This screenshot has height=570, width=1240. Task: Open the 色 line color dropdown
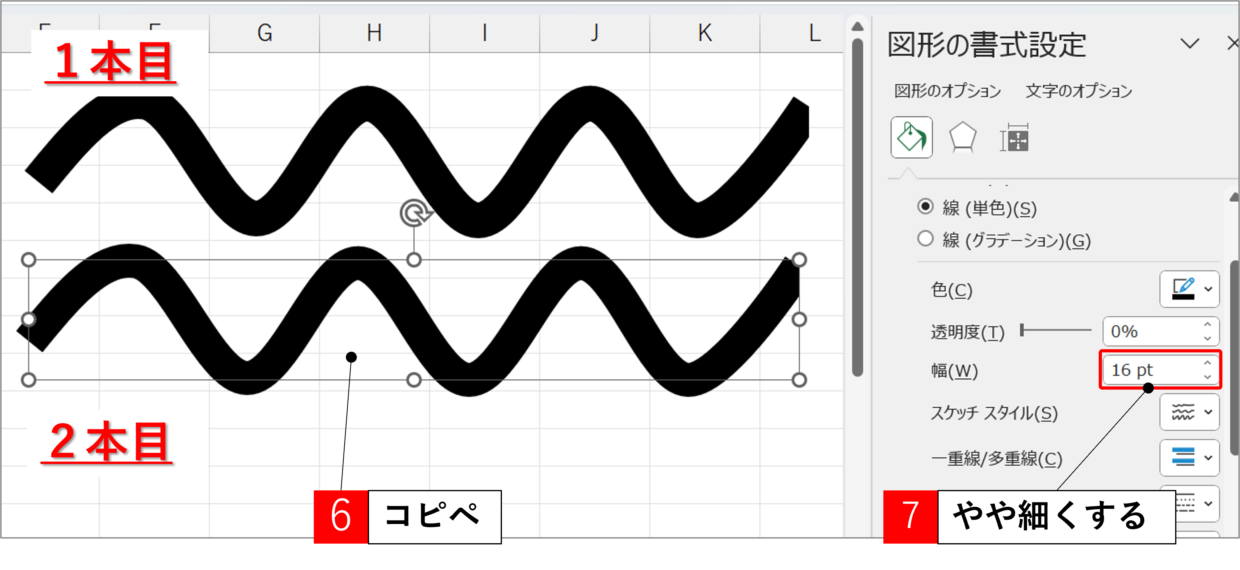tap(1189, 290)
